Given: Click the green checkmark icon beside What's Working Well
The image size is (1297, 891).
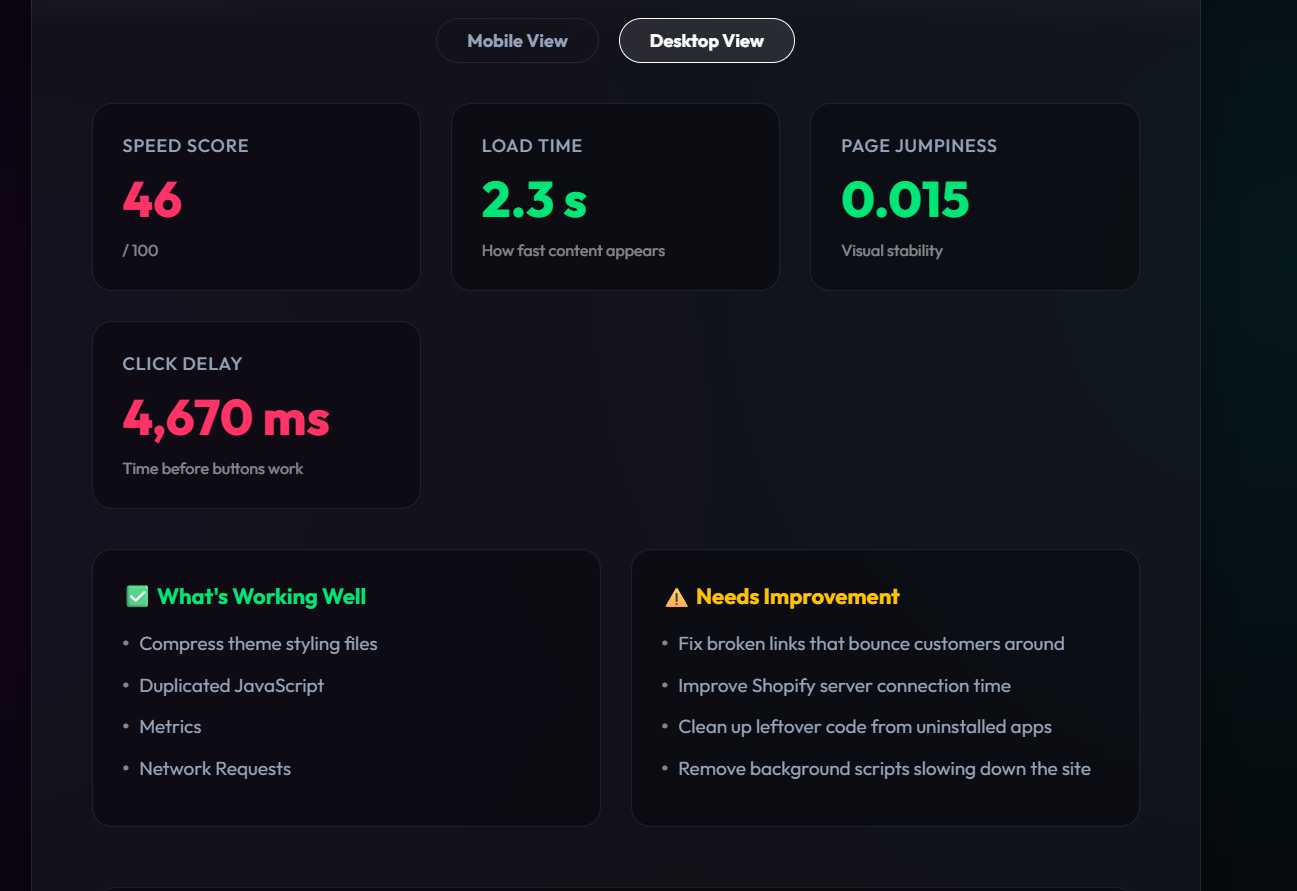Looking at the screenshot, I should pos(137,597).
